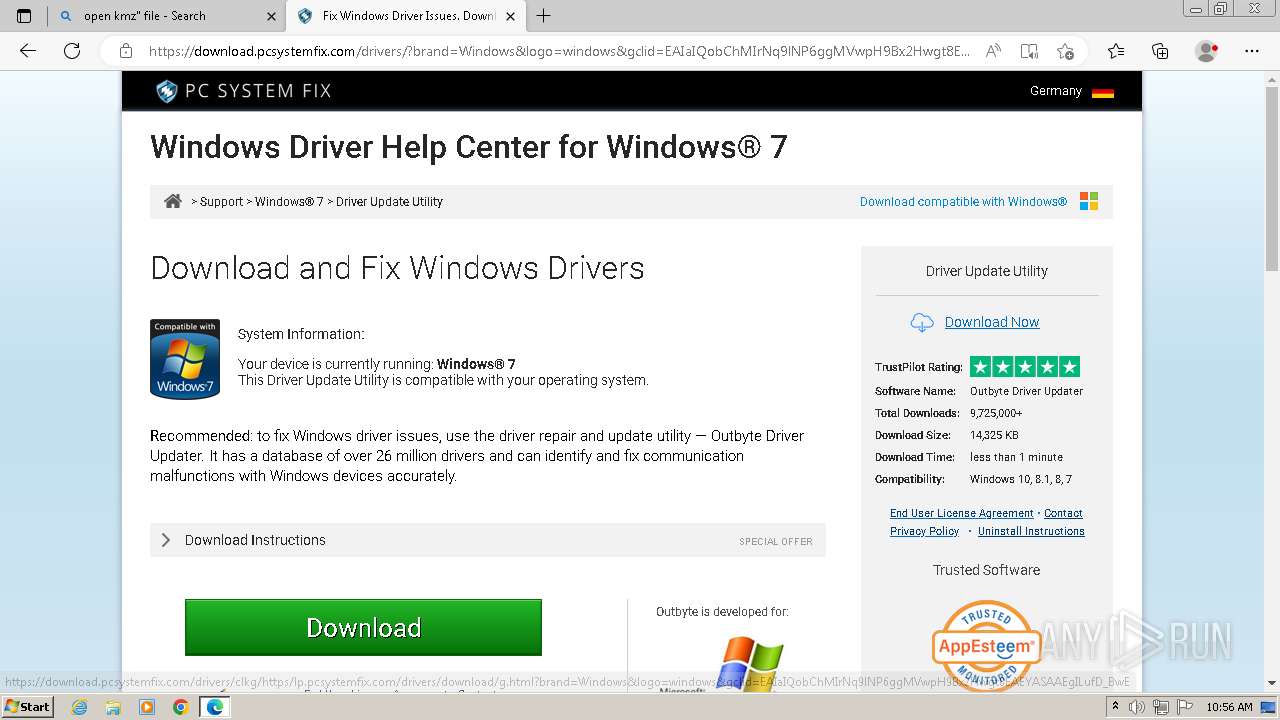Open the Collections icon
Viewport: 1280px width, 720px height.
click(x=1160, y=51)
